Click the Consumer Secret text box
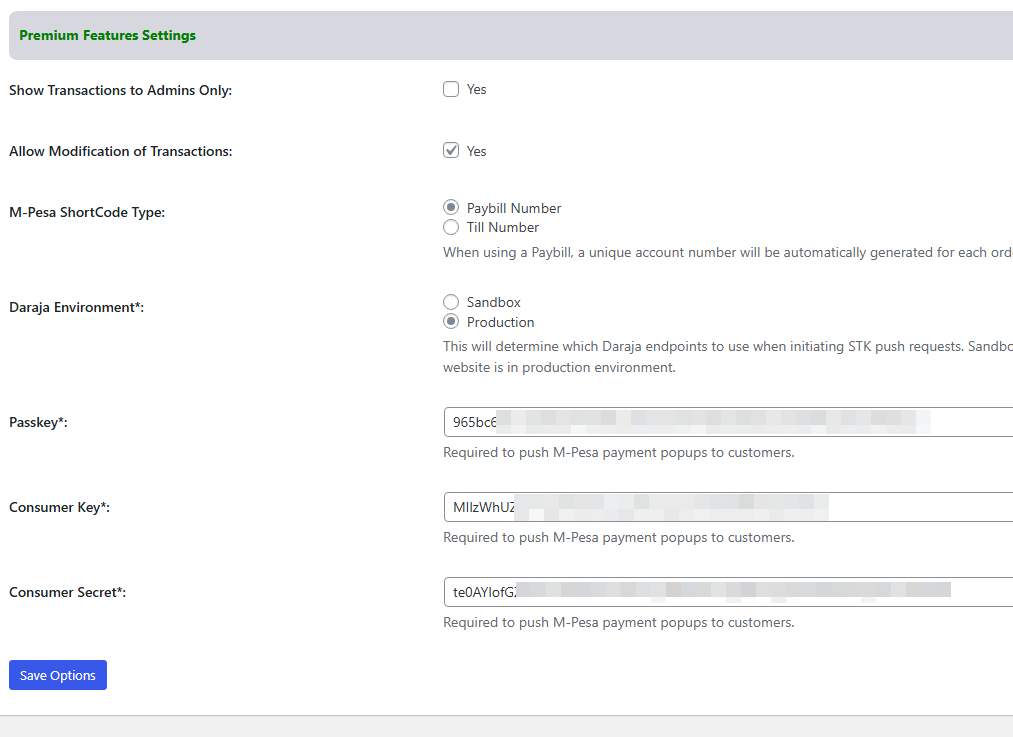1013x737 pixels. pyautogui.click(x=728, y=592)
